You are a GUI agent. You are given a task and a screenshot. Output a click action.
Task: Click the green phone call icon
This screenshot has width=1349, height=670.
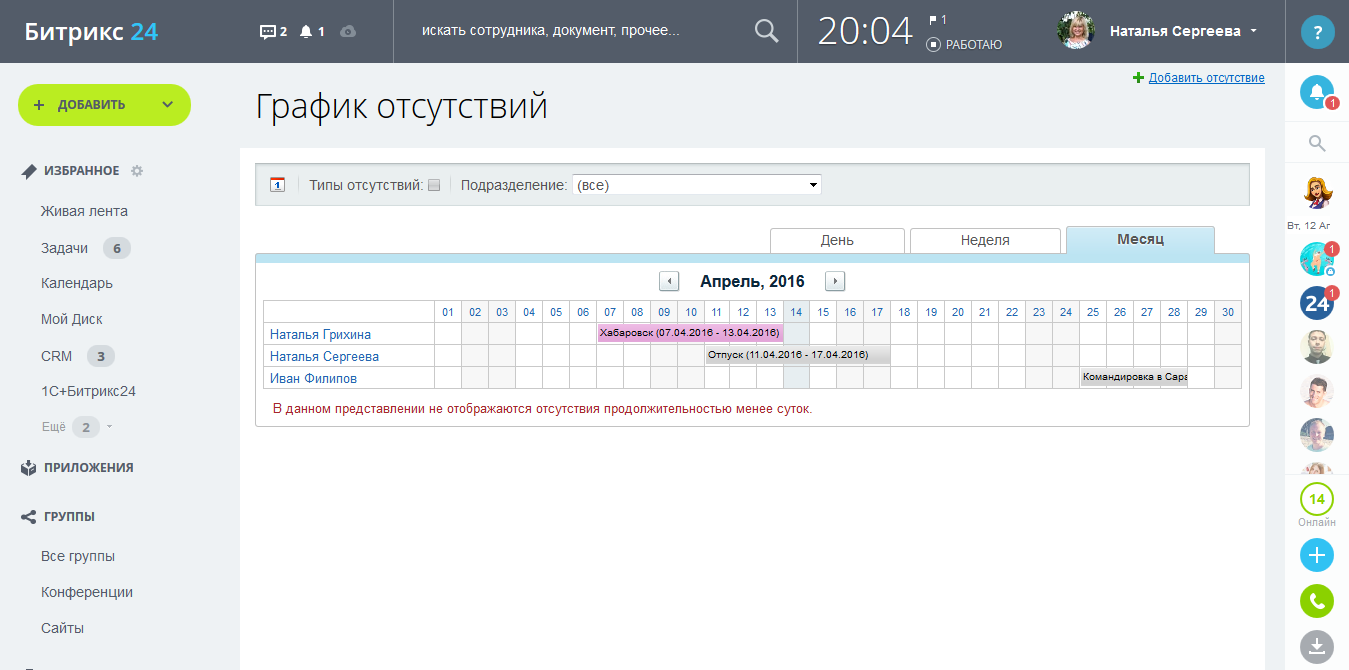(1317, 601)
